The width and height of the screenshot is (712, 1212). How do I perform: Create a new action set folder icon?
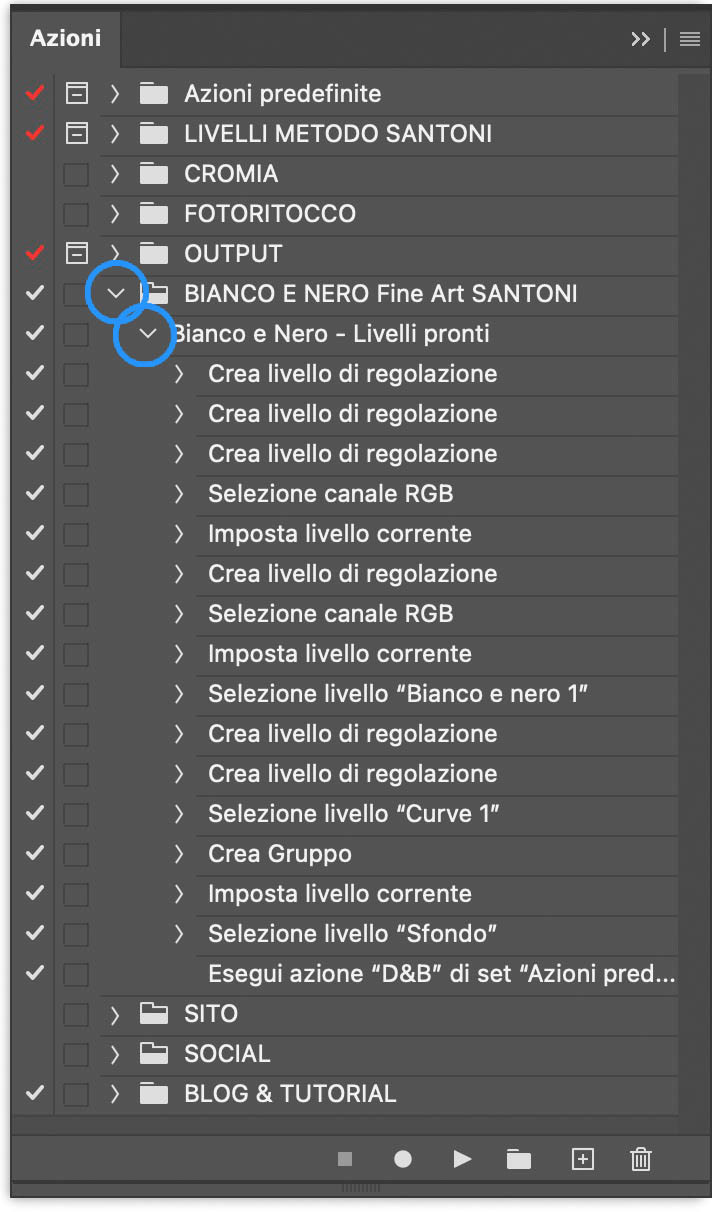(518, 1159)
